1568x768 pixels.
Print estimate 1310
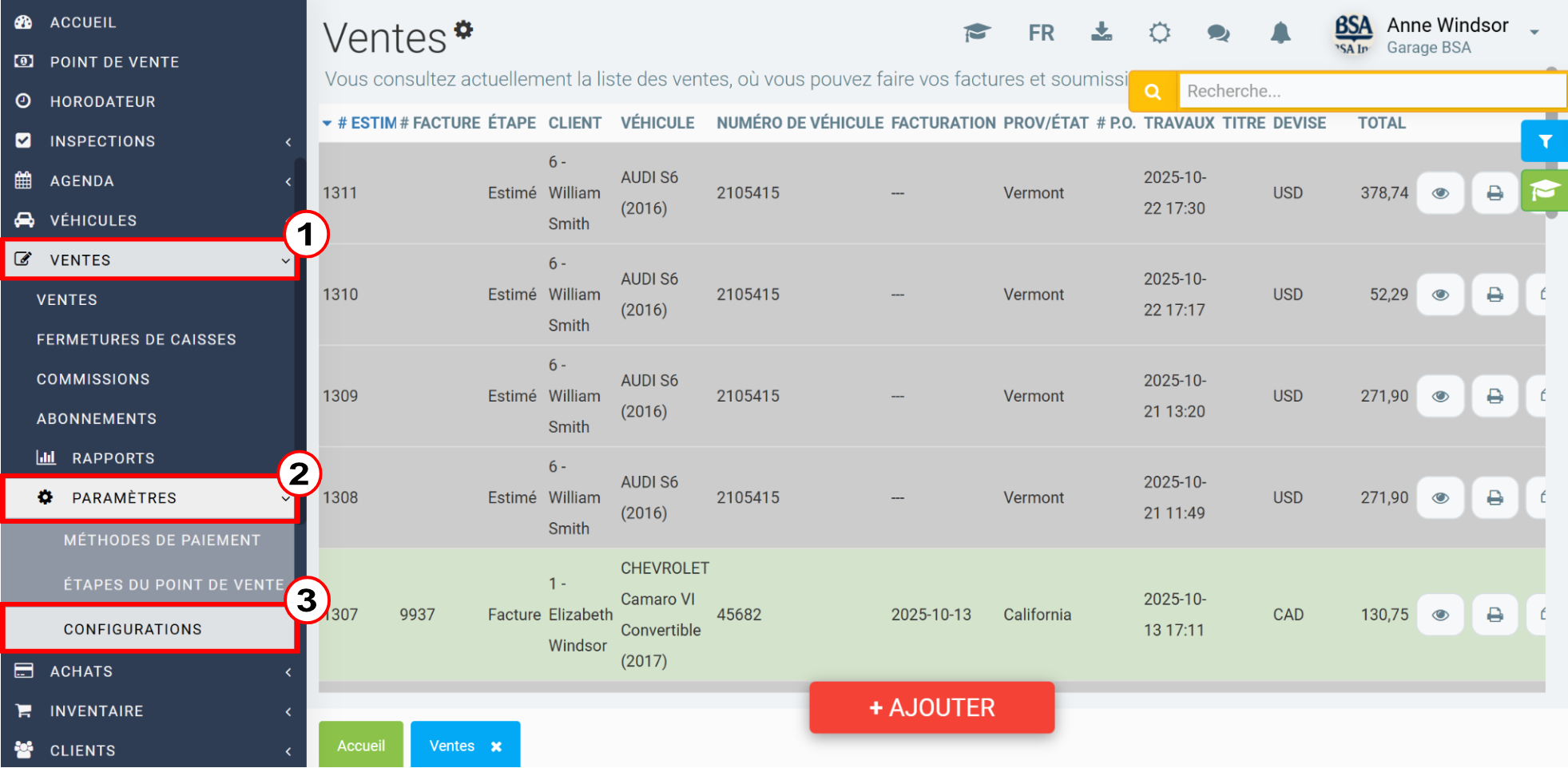[x=1495, y=295]
